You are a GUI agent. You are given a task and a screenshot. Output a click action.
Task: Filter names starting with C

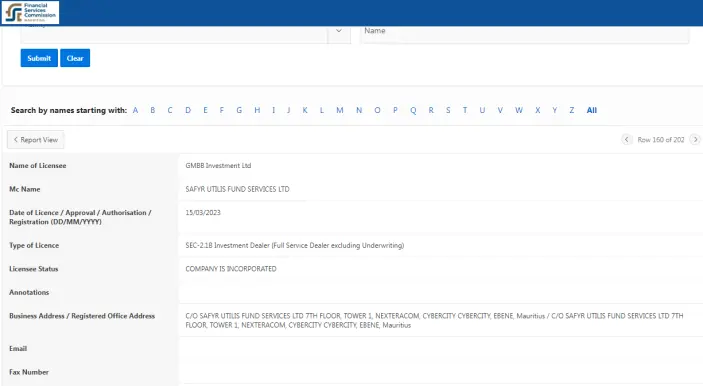170,110
